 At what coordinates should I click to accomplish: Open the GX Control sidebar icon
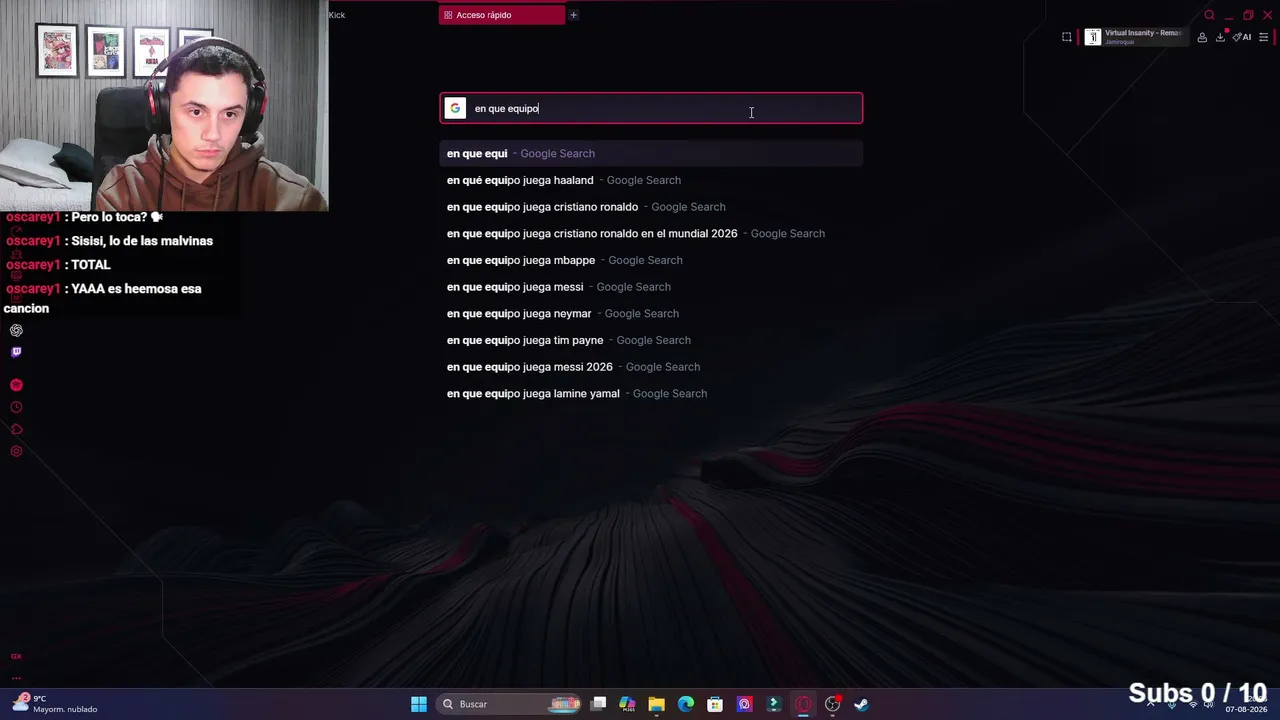pyautogui.click(x=16, y=656)
